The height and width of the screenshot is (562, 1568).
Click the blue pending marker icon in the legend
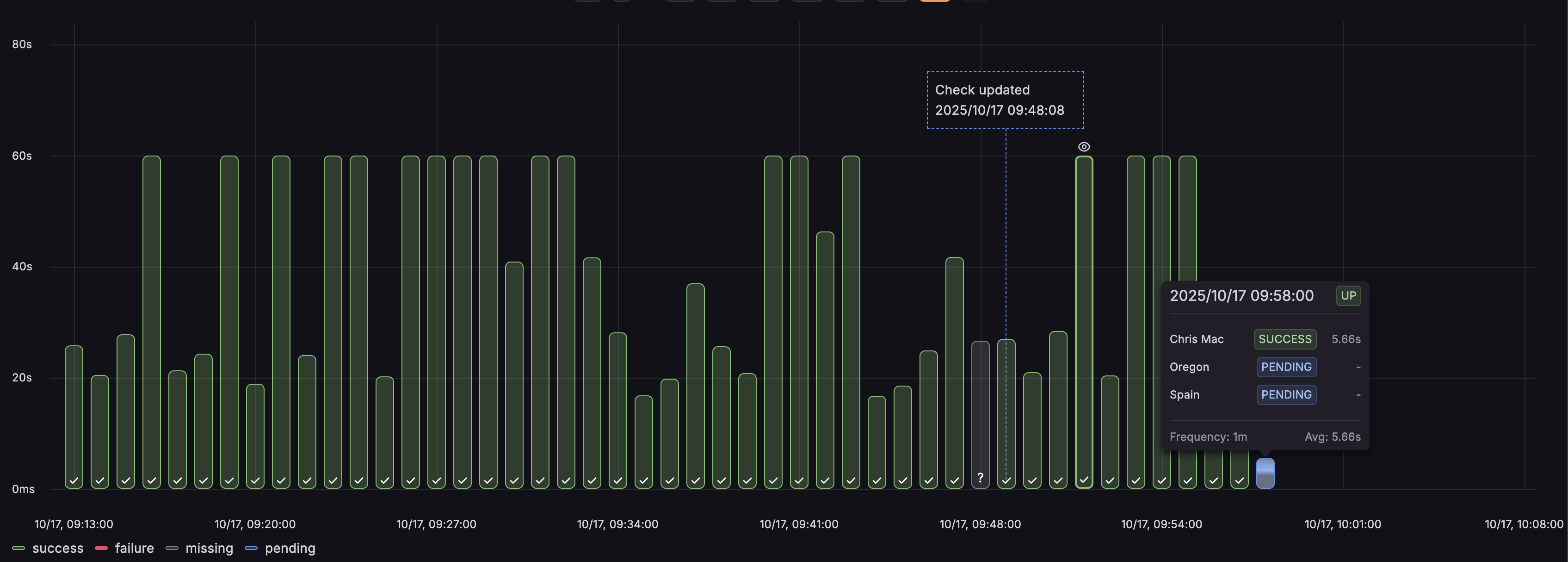point(252,548)
